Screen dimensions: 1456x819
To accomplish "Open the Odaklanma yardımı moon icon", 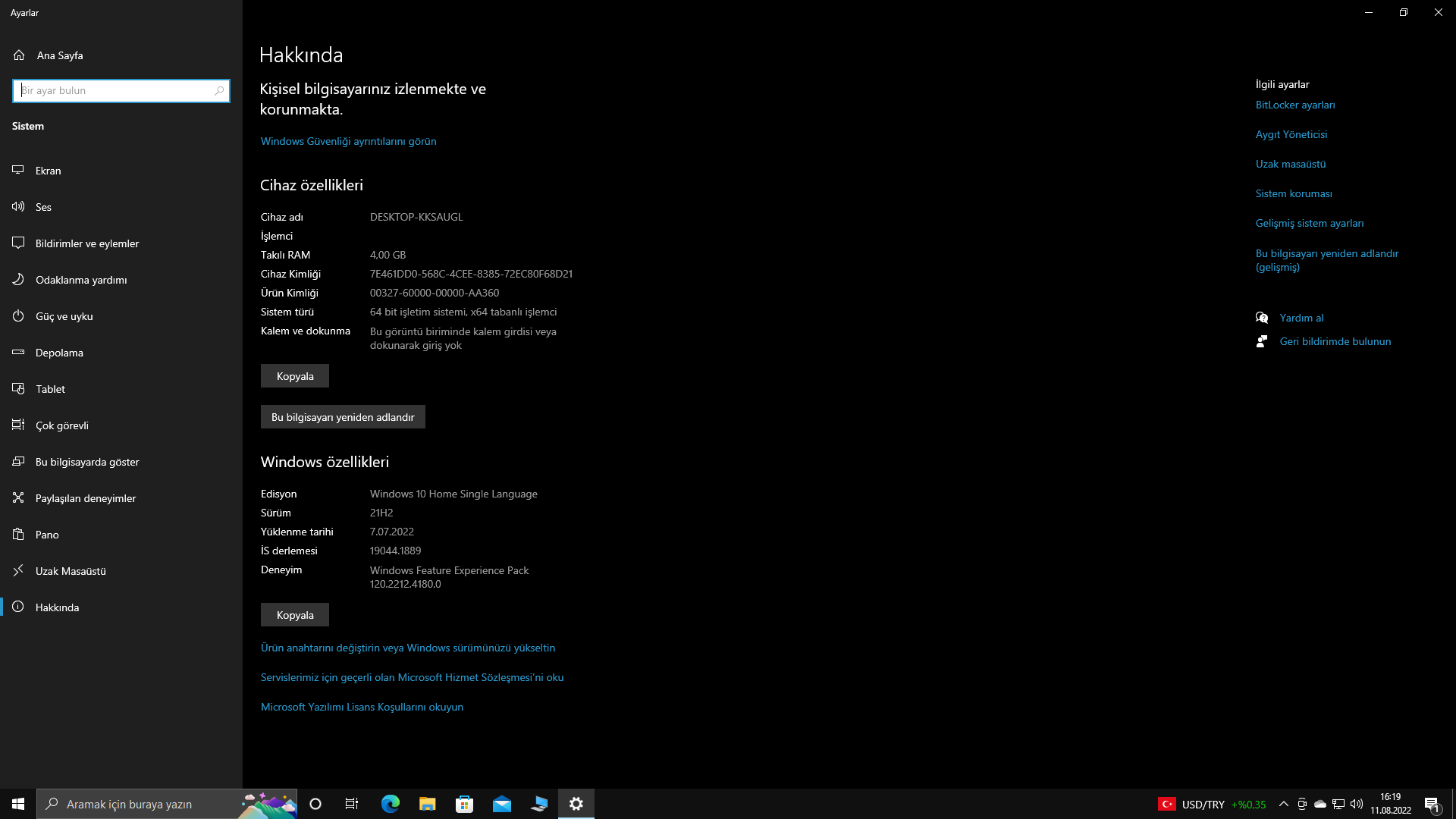I will 18,280.
